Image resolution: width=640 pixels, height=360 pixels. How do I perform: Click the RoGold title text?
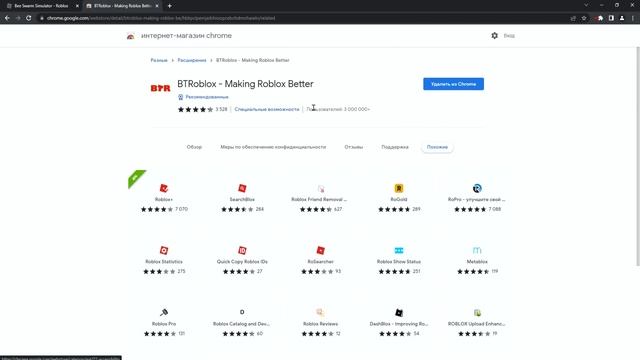point(399,200)
